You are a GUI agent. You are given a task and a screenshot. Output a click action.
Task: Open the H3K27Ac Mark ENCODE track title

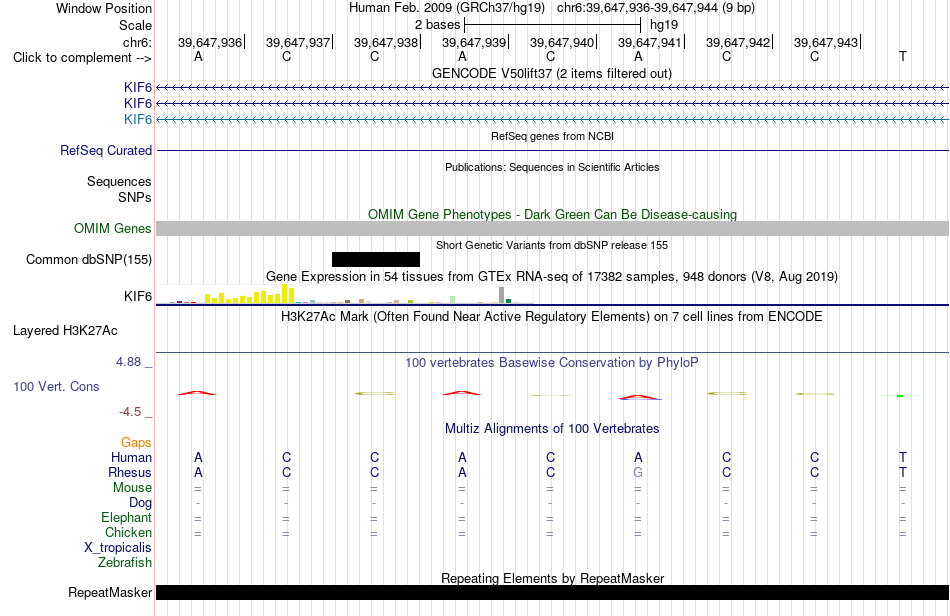tap(551, 317)
